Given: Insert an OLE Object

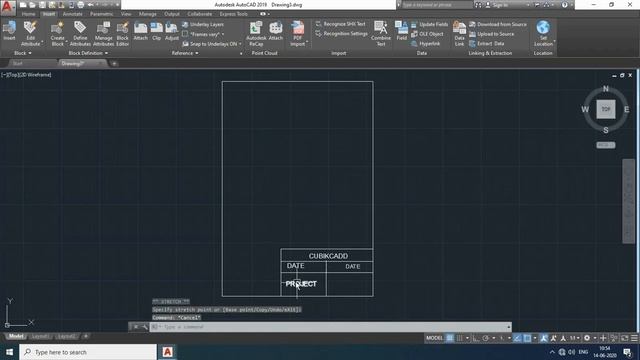Looking at the screenshot, I should [x=427, y=34].
